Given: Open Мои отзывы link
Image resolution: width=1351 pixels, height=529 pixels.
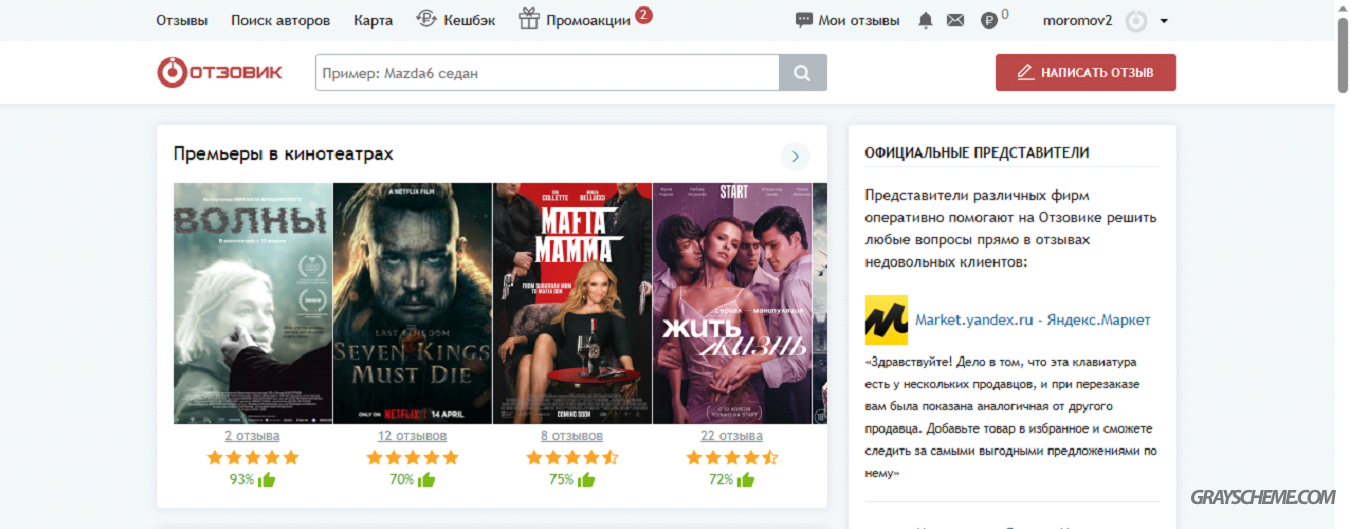Looking at the screenshot, I should (x=859, y=20).
